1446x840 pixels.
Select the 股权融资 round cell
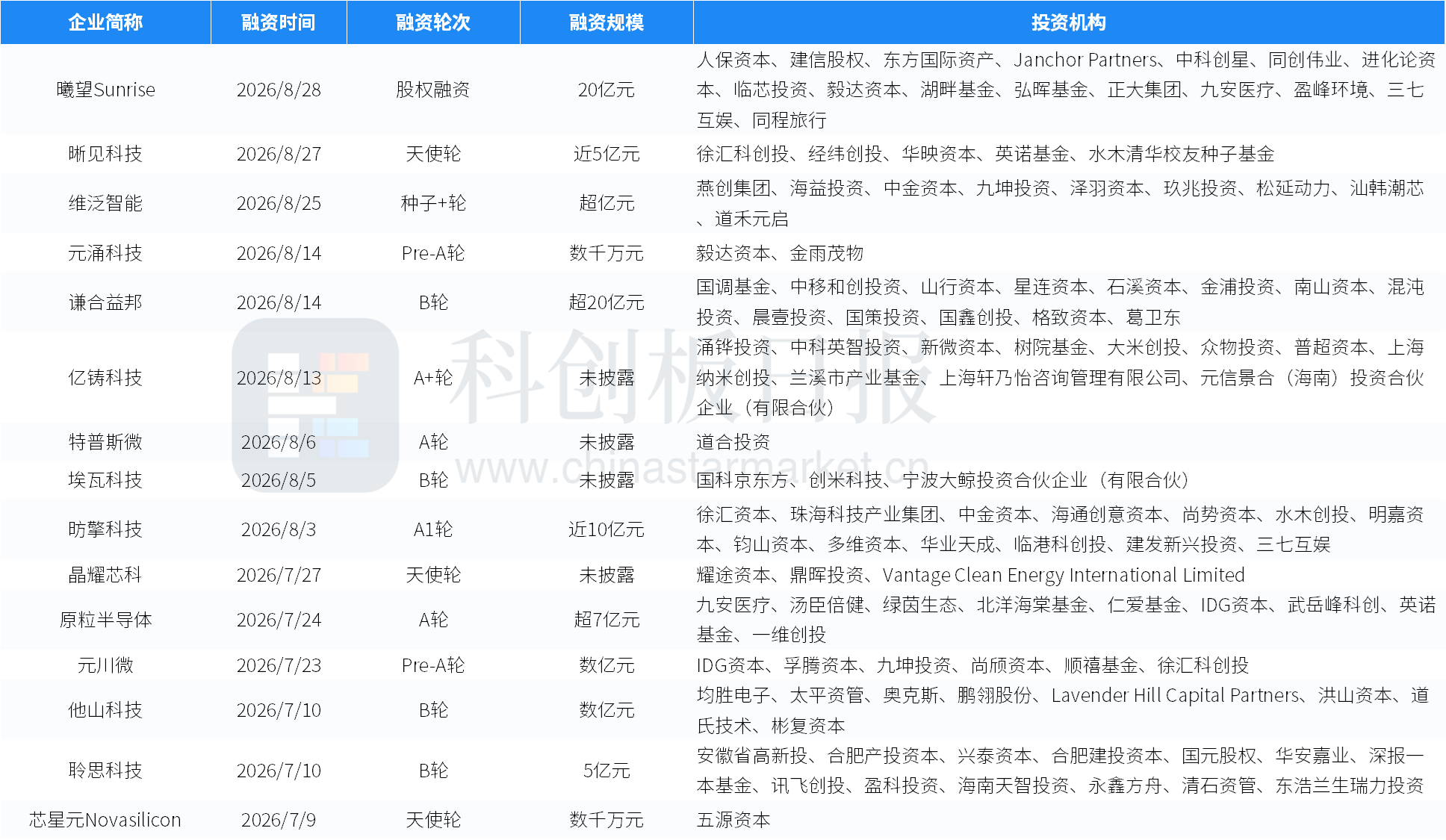pos(433,90)
